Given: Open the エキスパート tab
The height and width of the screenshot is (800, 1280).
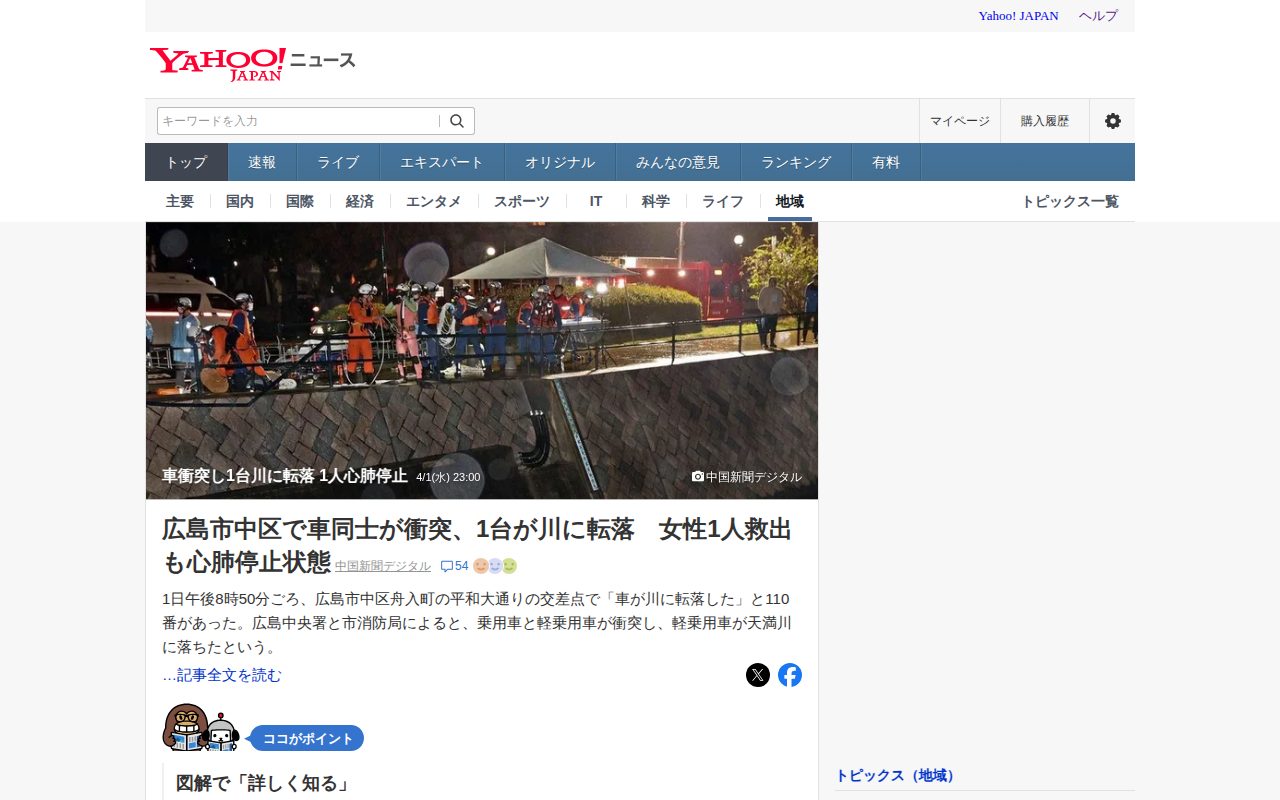Looking at the screenshot, I should tap(442, 162).
